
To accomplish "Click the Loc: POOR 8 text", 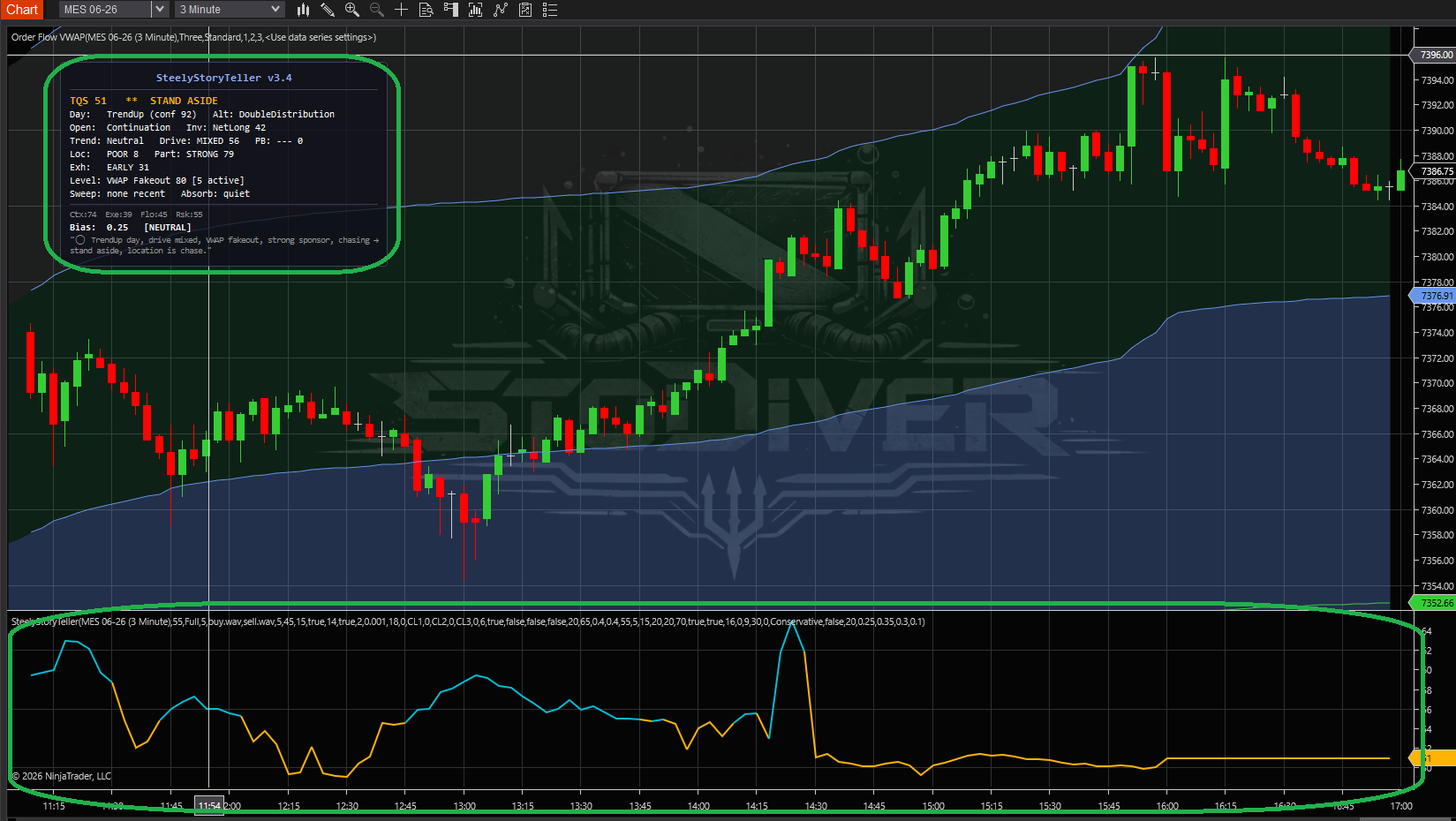I will [104, 154].
